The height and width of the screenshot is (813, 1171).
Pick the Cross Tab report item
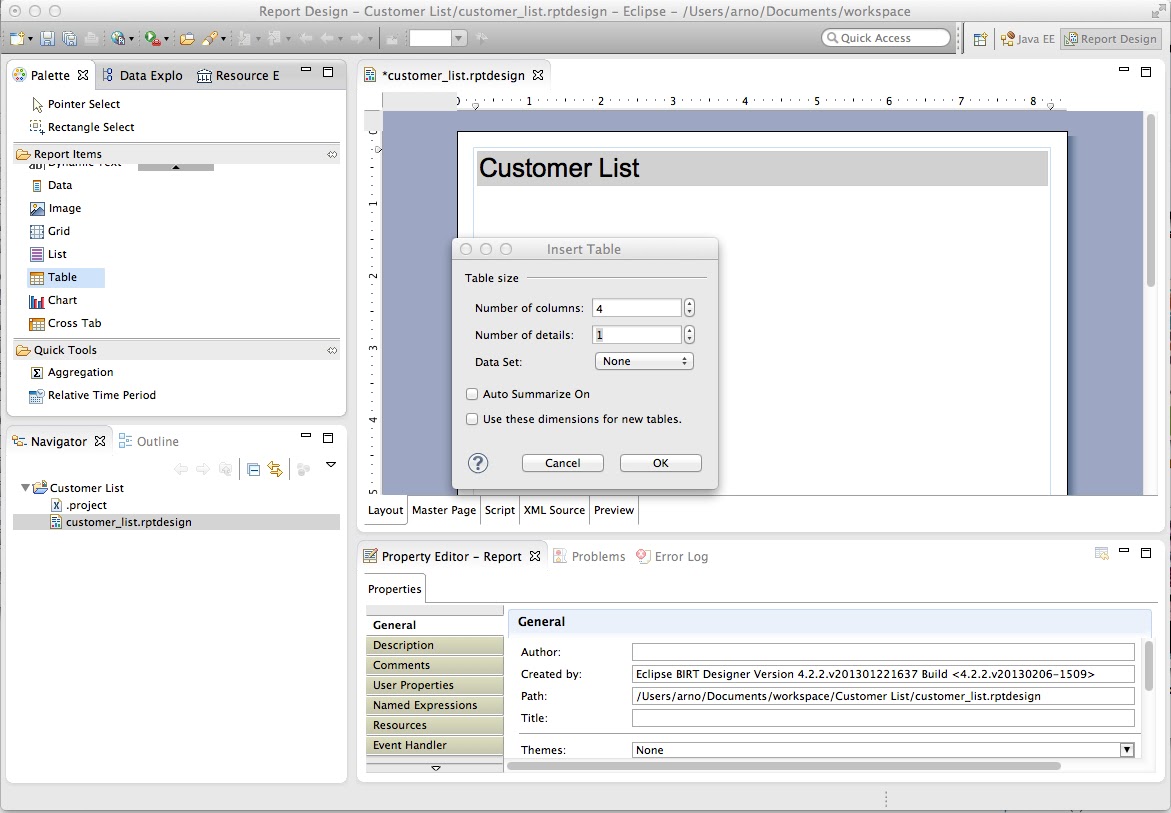[x=65, y=323]
